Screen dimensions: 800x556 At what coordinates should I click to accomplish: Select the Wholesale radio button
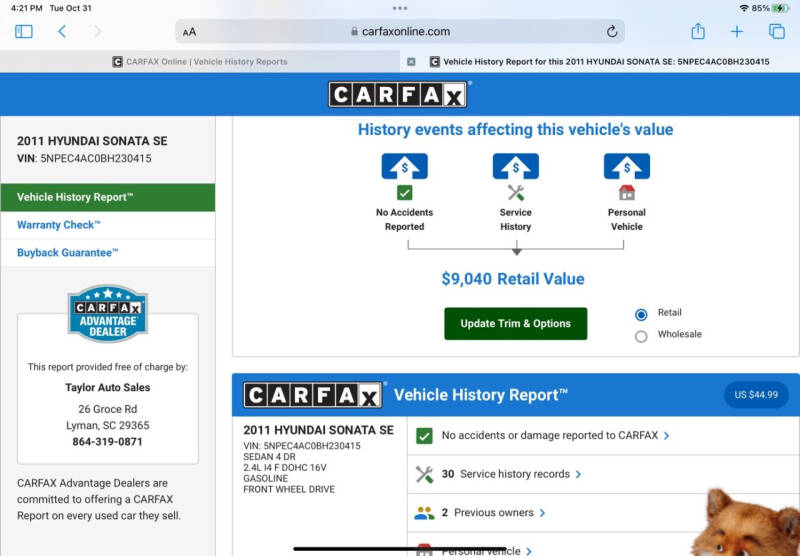(641, 336)
